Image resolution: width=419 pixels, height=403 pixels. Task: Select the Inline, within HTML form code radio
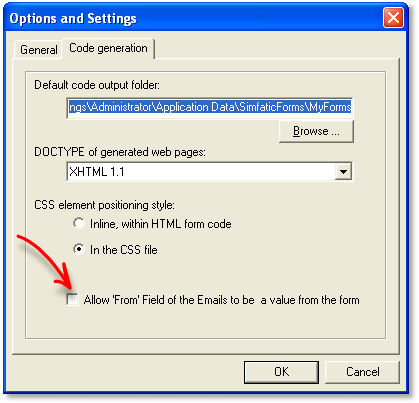(79, 223)
